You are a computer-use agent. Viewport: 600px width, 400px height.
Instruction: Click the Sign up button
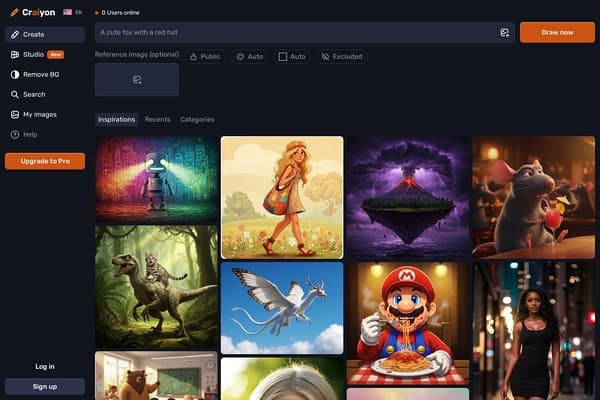45,387
